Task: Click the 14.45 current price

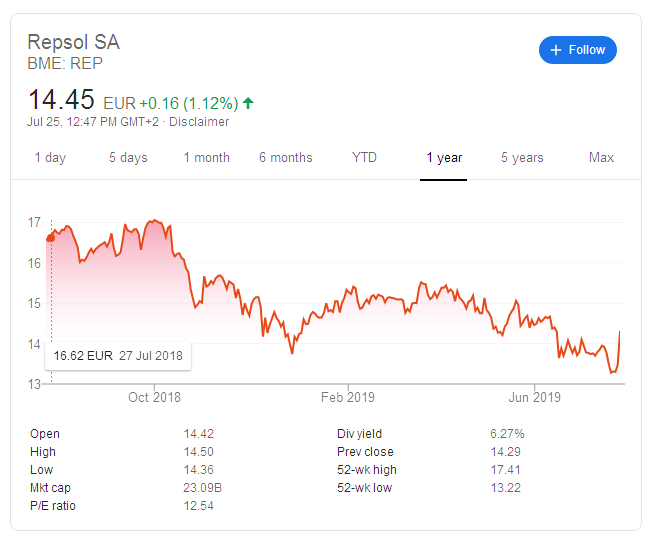Action: (61, 100)
